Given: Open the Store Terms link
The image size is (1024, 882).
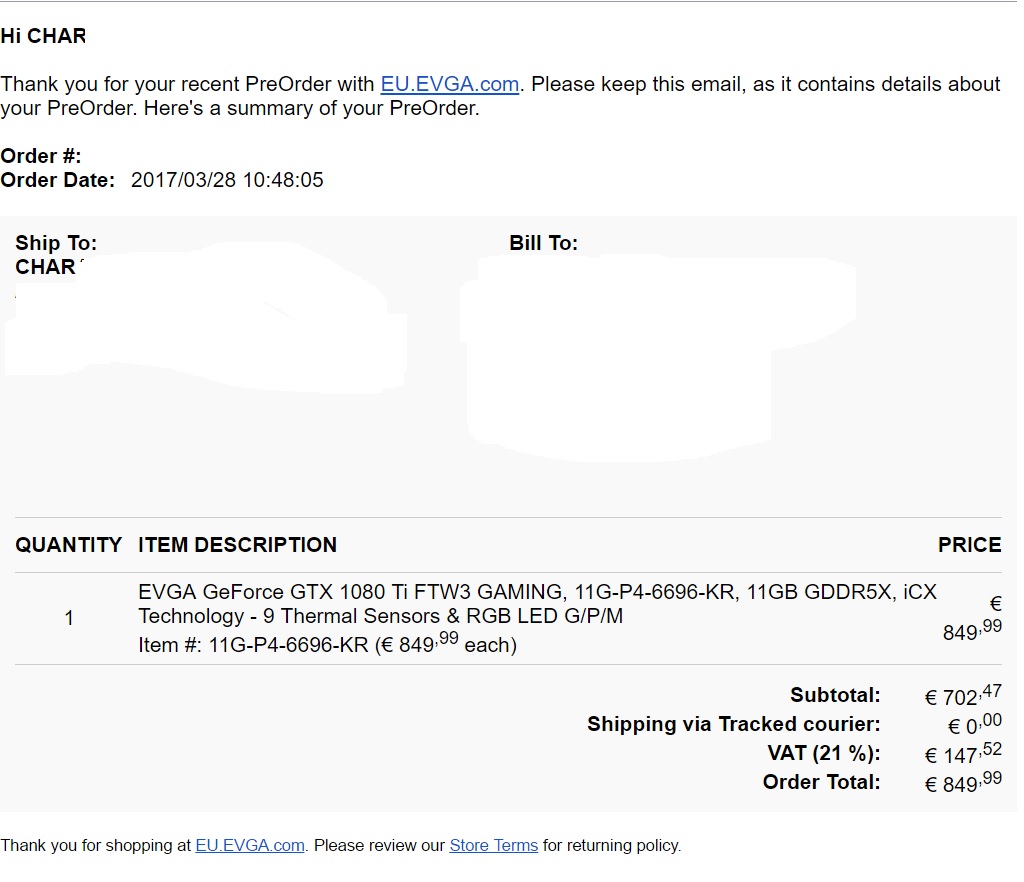Looking at the screenshot, I should 493,845.
